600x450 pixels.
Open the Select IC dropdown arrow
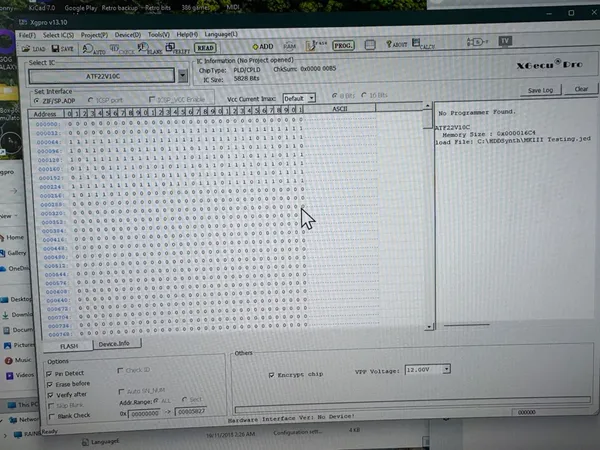tap(183, 75)
